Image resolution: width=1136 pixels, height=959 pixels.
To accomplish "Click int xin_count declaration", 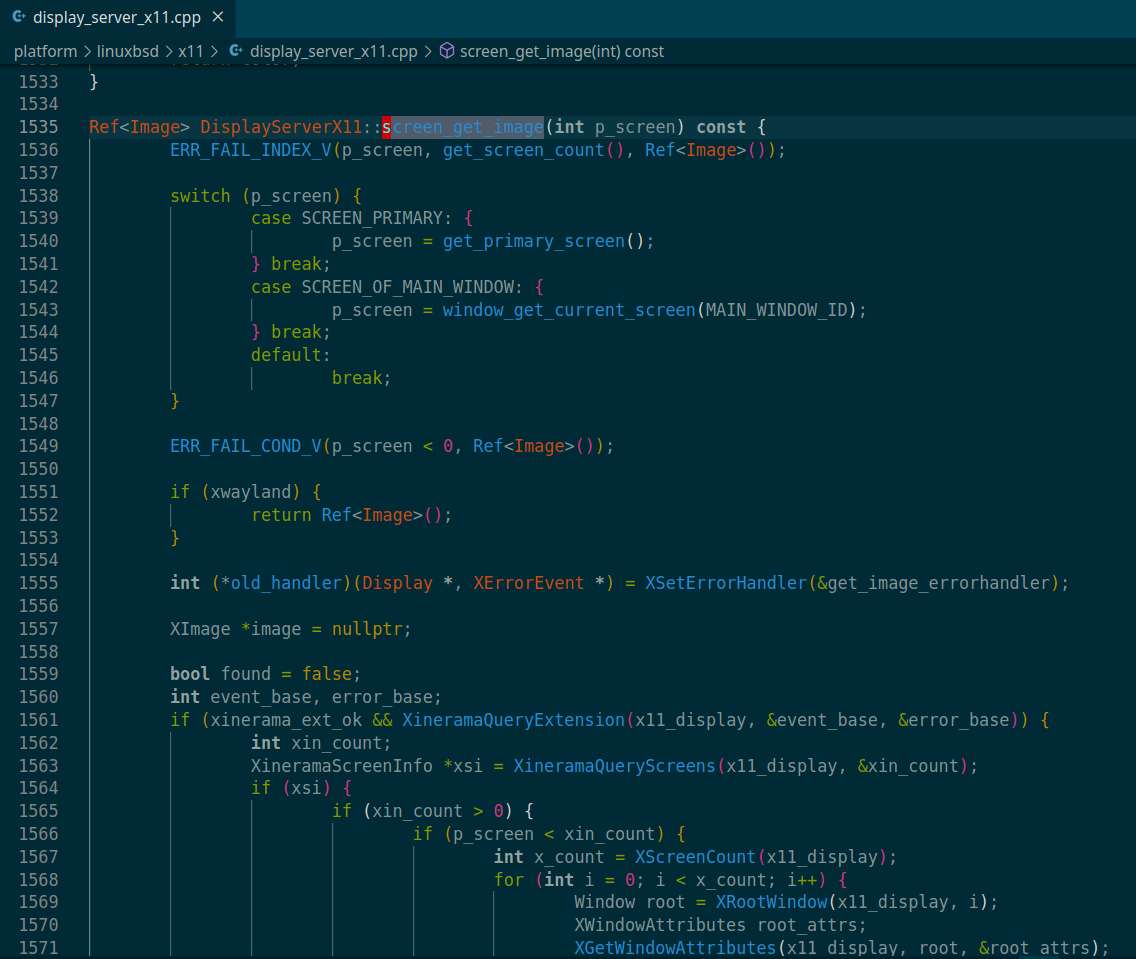I will [321, 743].
